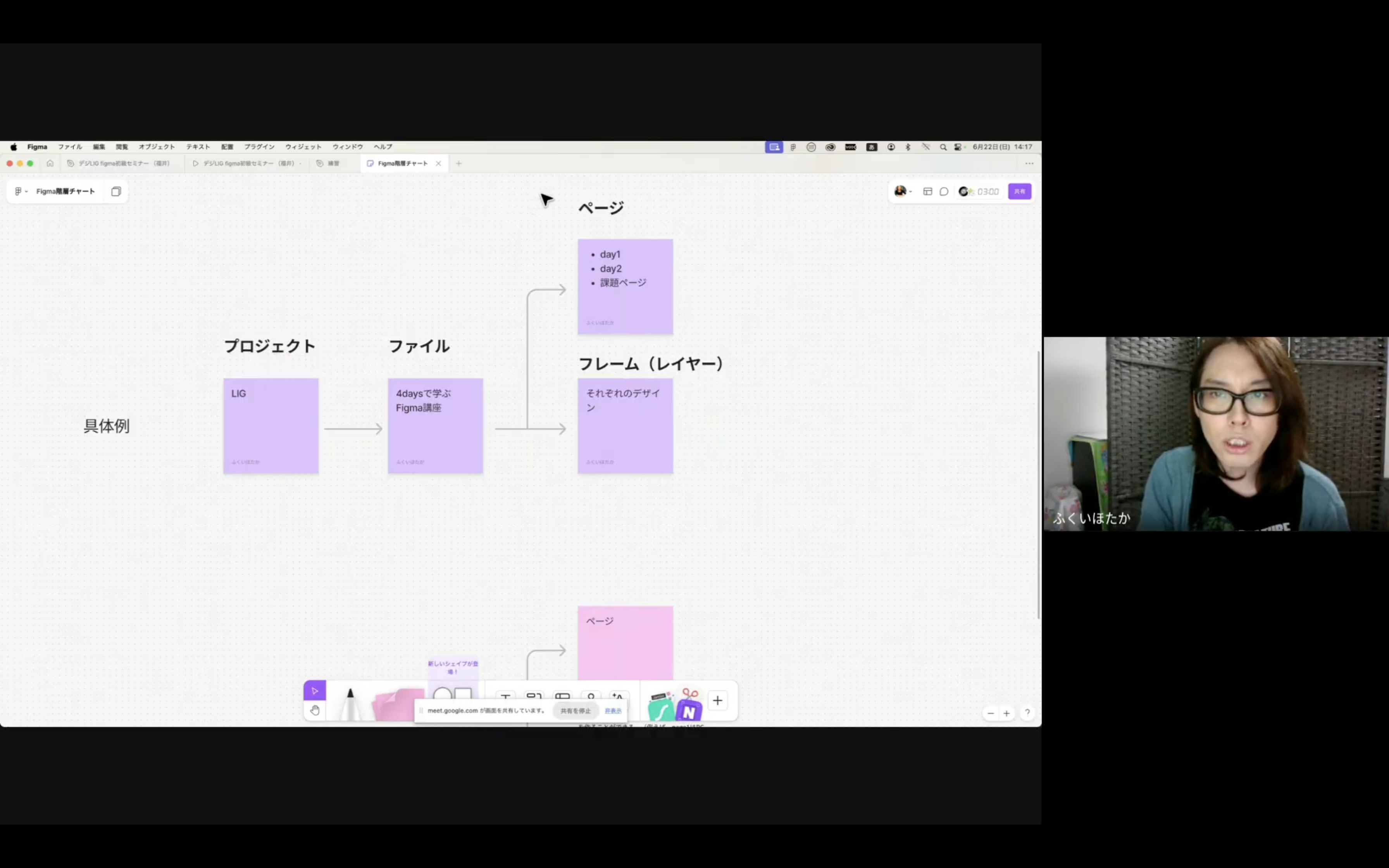This screenshot has height=868, width=1389.
Task: Pick the marker pen tool
Action: [350, 703]
